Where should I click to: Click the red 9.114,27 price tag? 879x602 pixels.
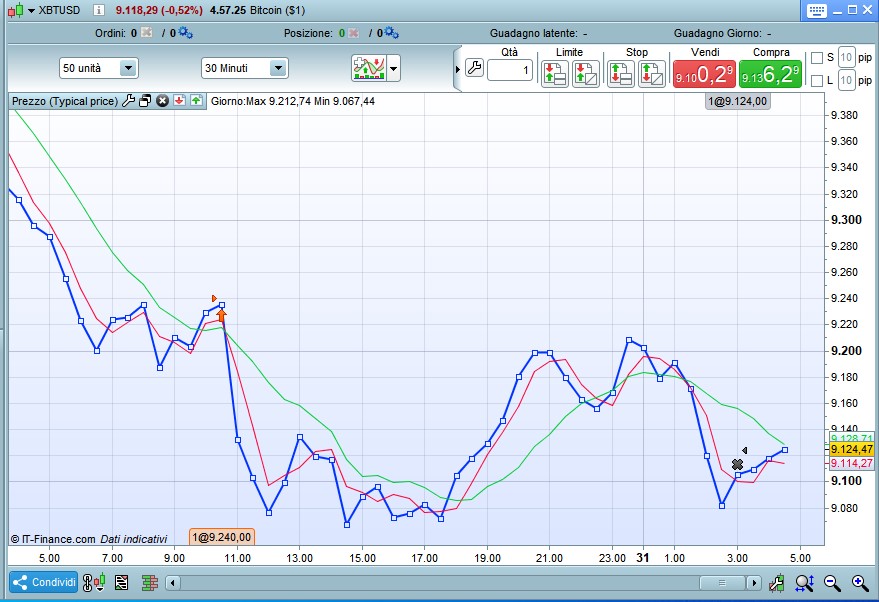click(x=851, y=463)
